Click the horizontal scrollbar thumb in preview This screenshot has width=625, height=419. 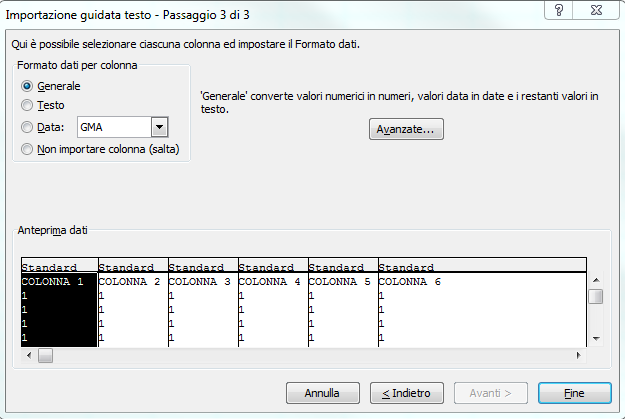coord(45,355)
